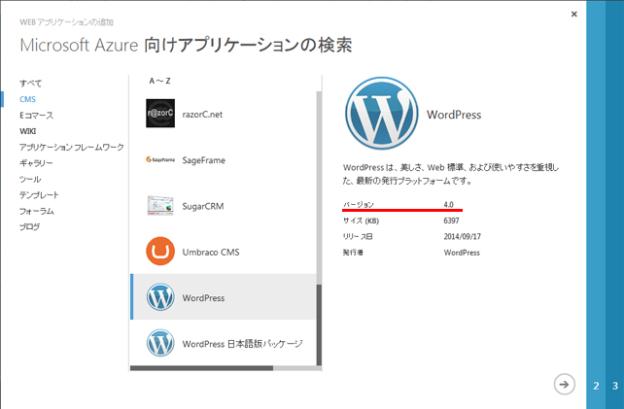The image size is (624, 409).
Task: Click the バージョン label
Action: click(358, 204)
